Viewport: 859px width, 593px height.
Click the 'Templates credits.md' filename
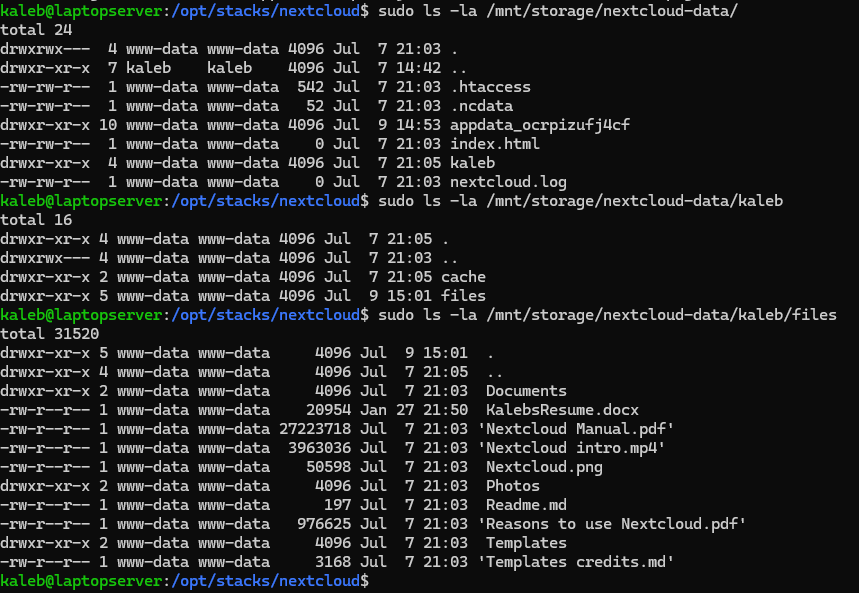pyautogui.click(x=576, y=562)
